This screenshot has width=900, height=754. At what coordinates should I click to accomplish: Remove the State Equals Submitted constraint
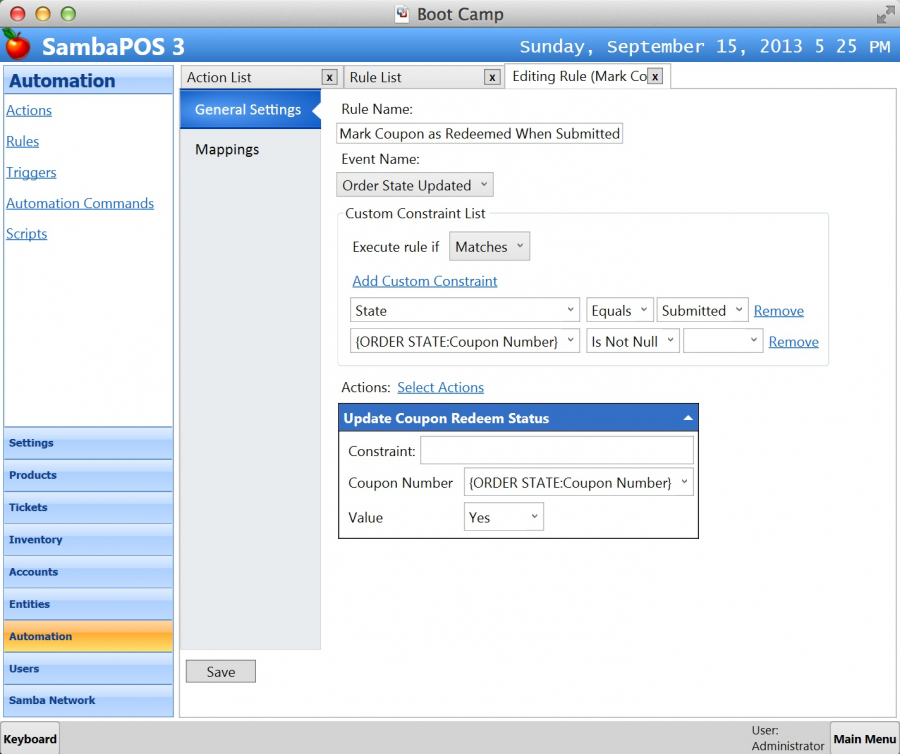coord(778,311)
